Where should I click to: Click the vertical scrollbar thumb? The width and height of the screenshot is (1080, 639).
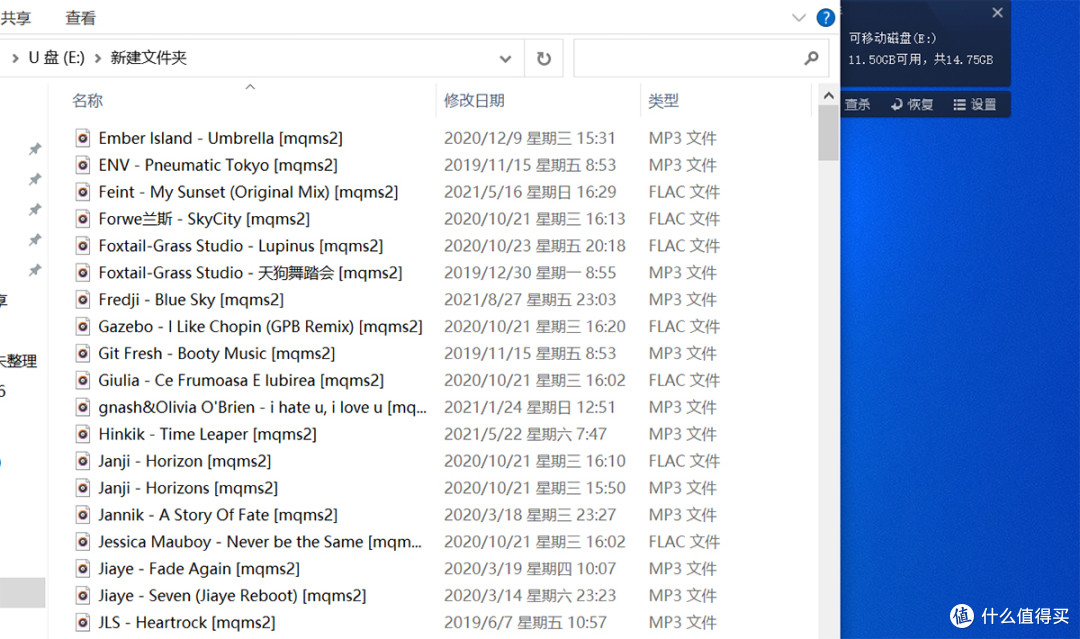(x=829, y=132)
